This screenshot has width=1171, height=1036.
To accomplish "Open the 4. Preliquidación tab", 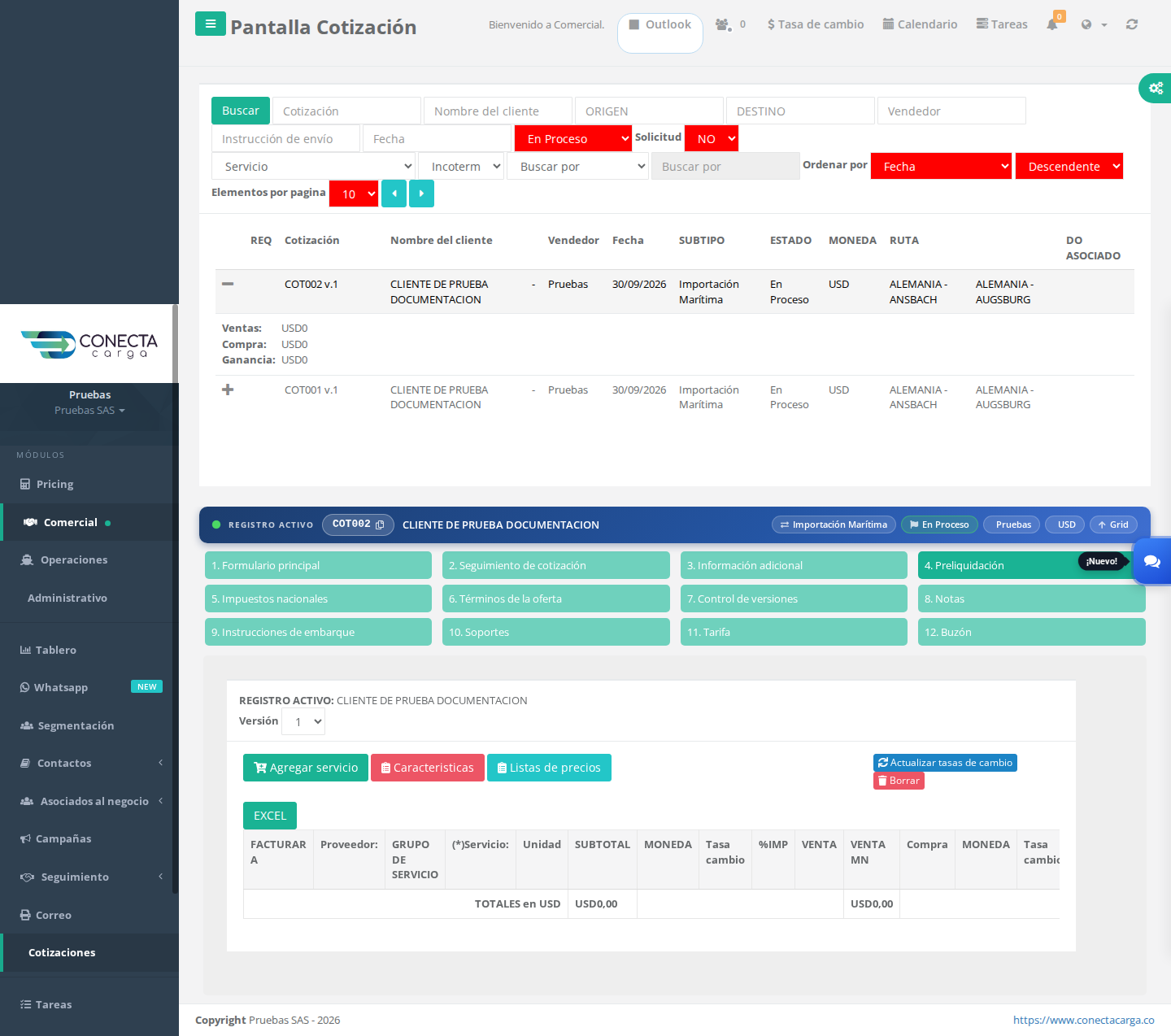I will click(x=1032, y=565).
